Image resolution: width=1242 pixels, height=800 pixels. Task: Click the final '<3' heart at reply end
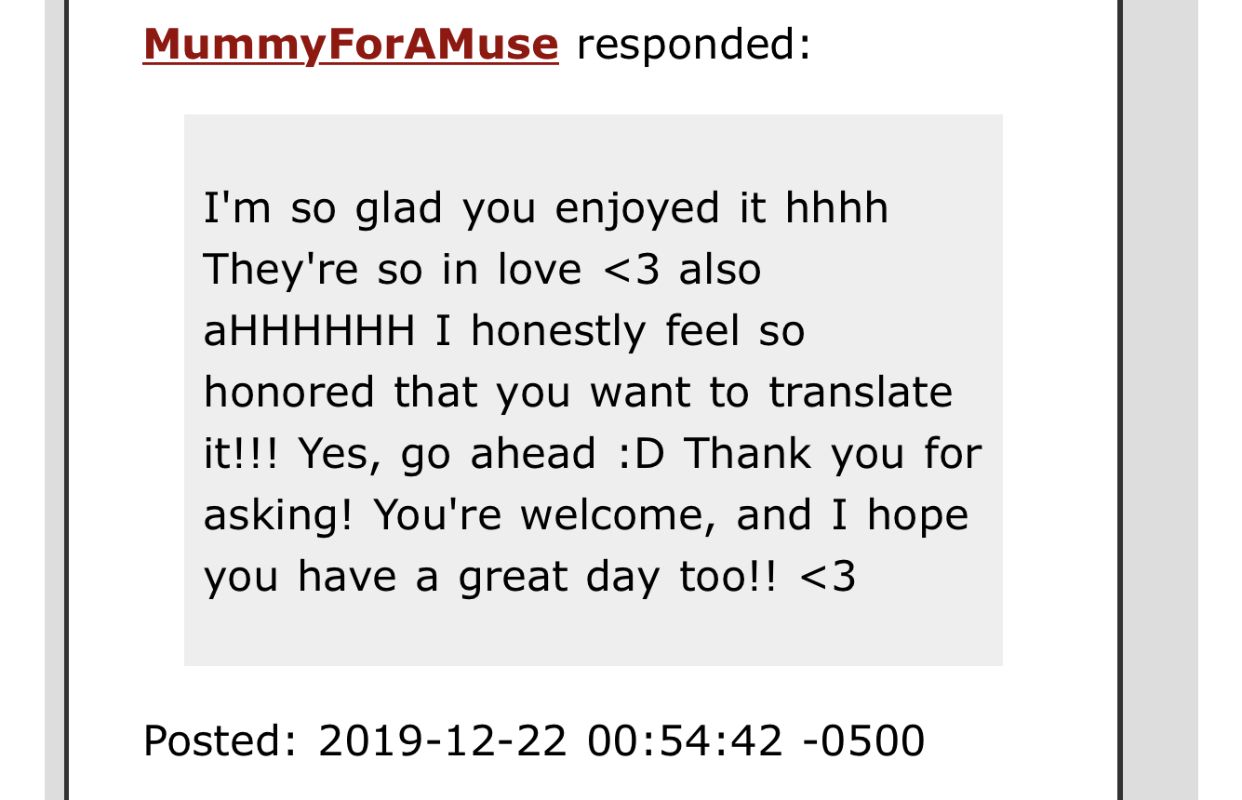(x=827, y=578)
